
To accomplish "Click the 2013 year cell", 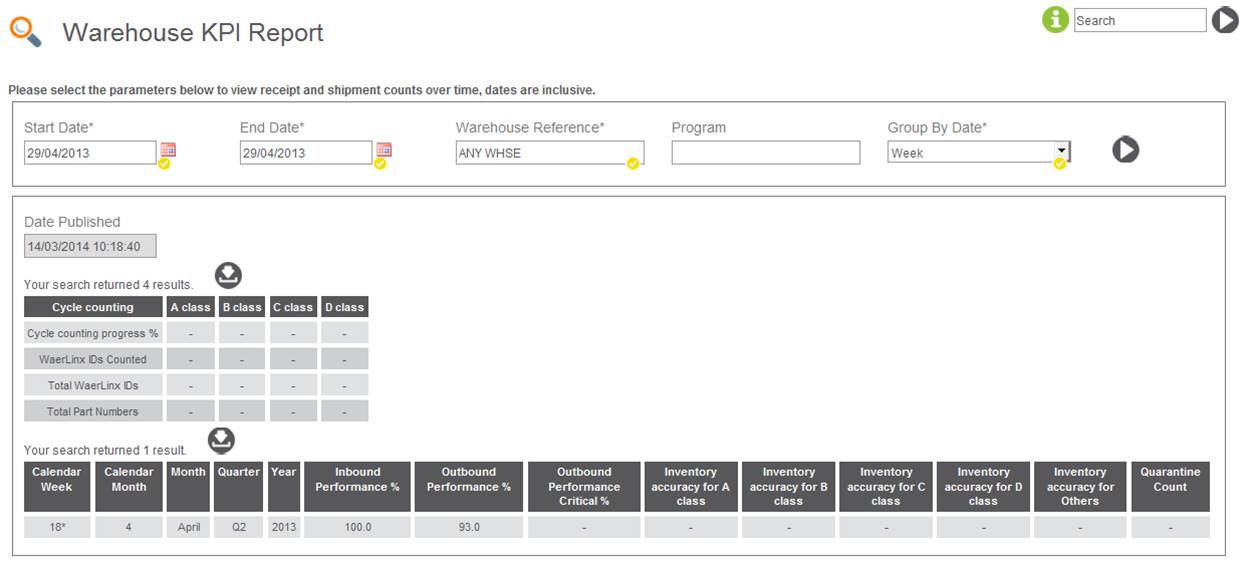I will point(284,527).
